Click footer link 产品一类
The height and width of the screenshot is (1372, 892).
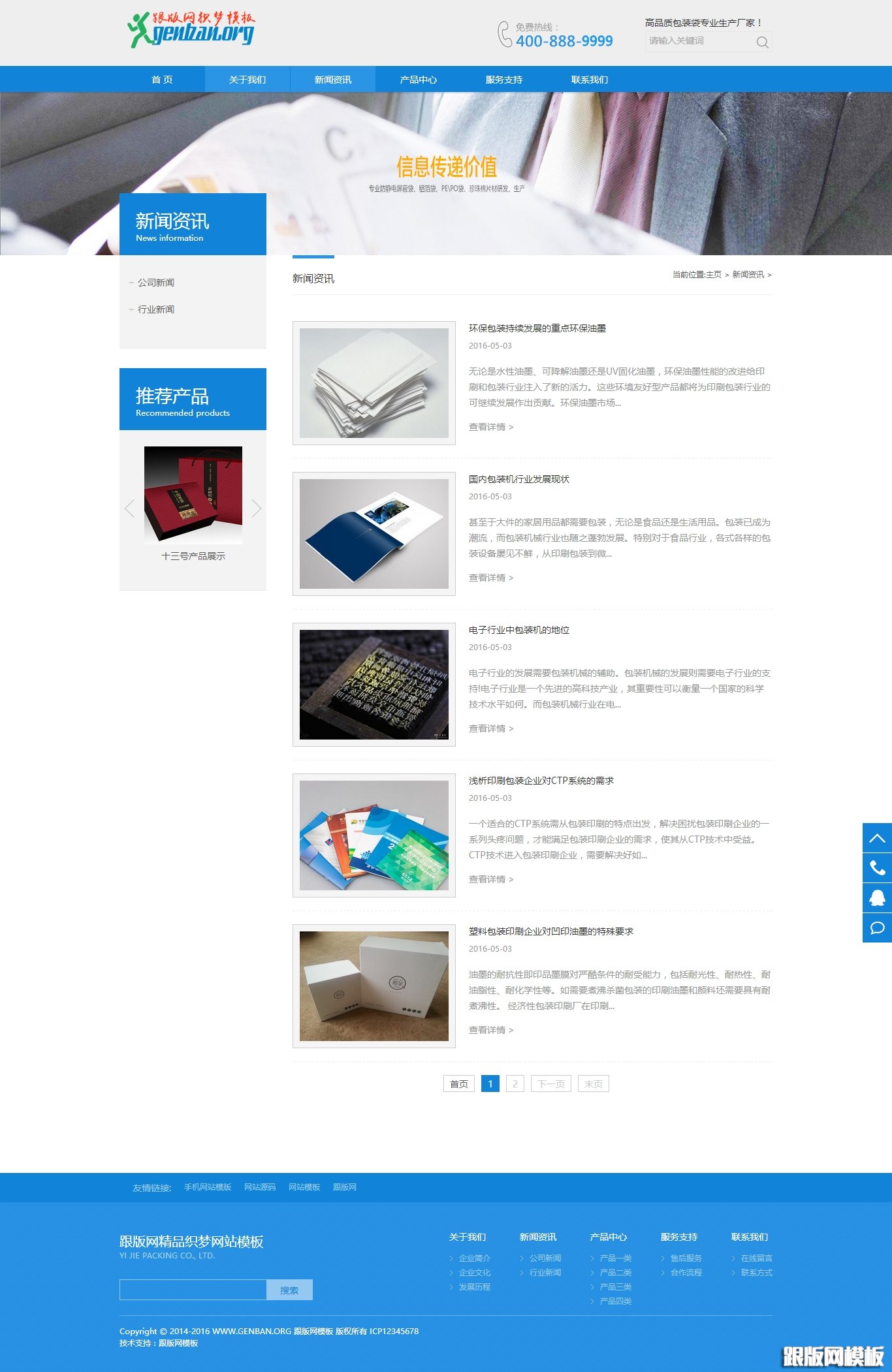coord(616,1258)
